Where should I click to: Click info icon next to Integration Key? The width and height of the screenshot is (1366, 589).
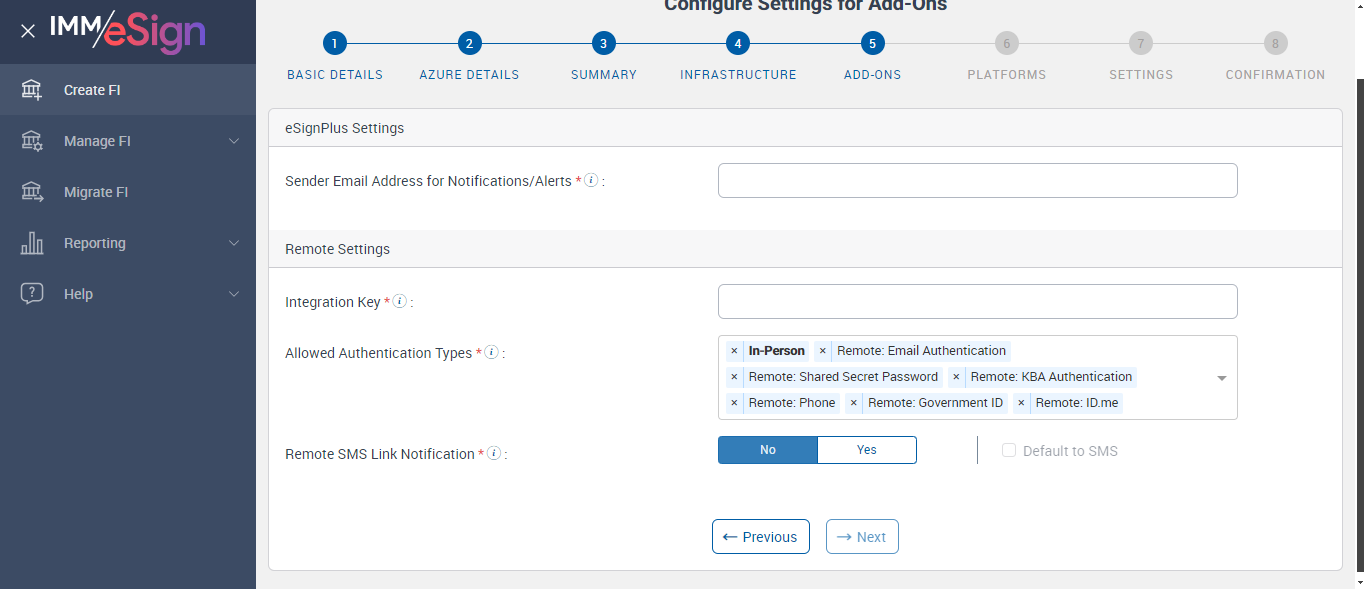point(399,301)
